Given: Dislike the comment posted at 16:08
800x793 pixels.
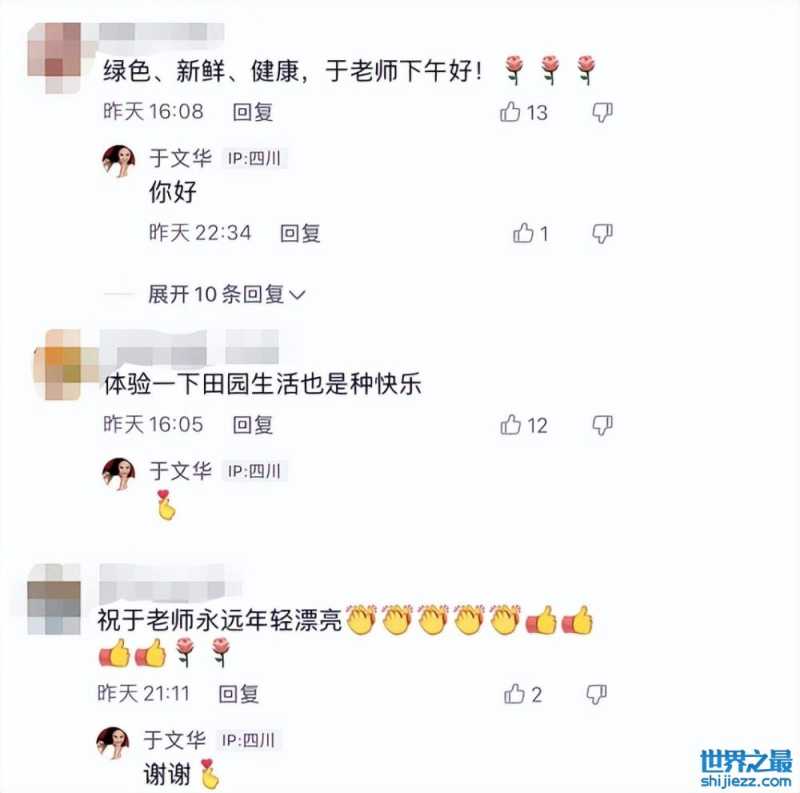Looking at the screenshot, I should coord(603,112).
